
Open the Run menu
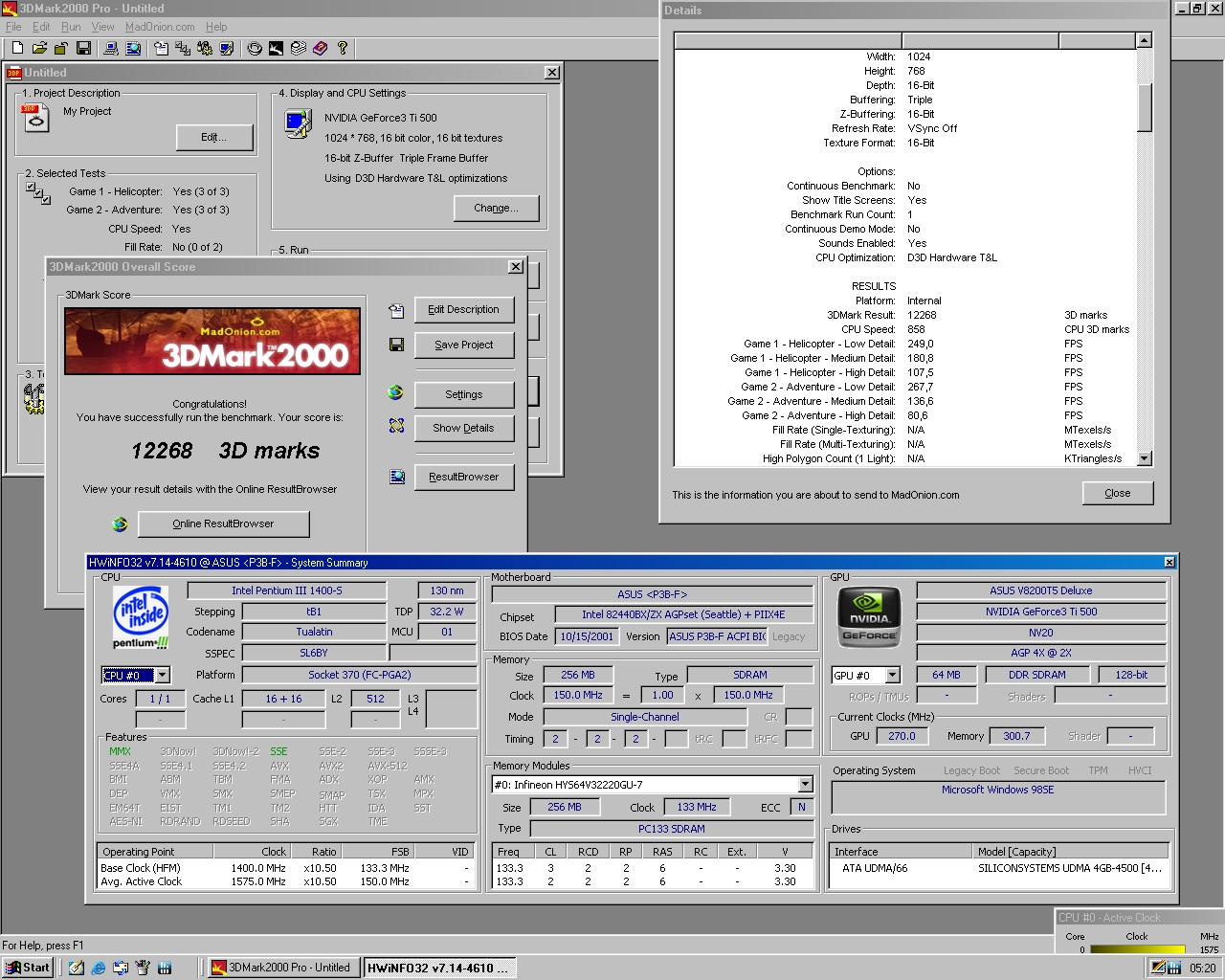(71, 27)
